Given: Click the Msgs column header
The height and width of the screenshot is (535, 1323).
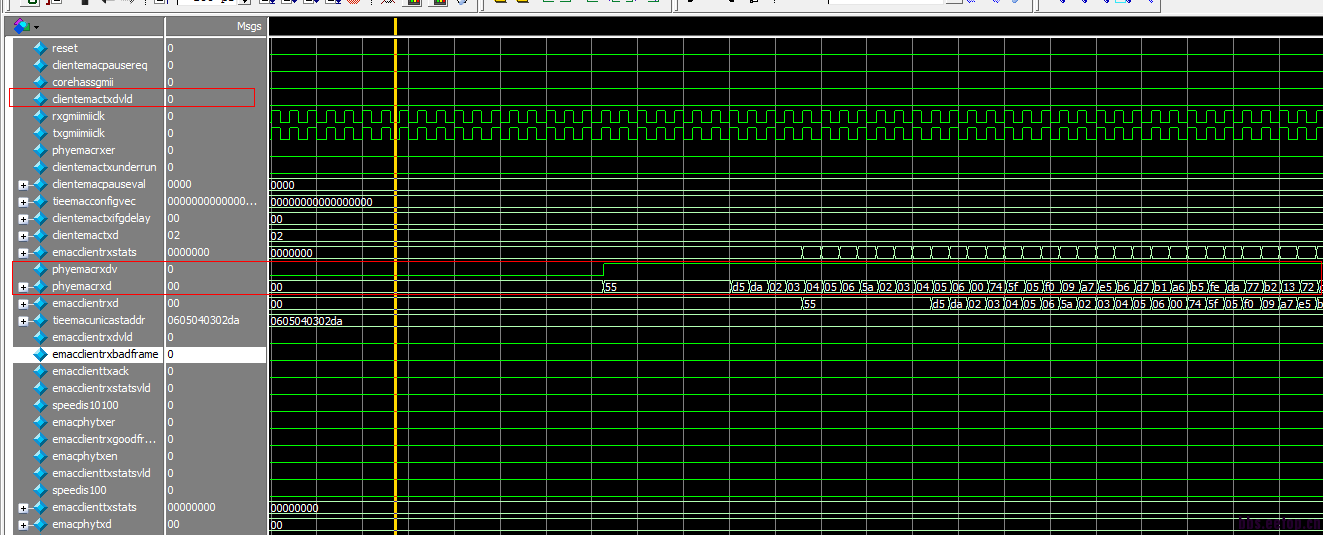Looking at the screenshot, I should tap(248, 27).
